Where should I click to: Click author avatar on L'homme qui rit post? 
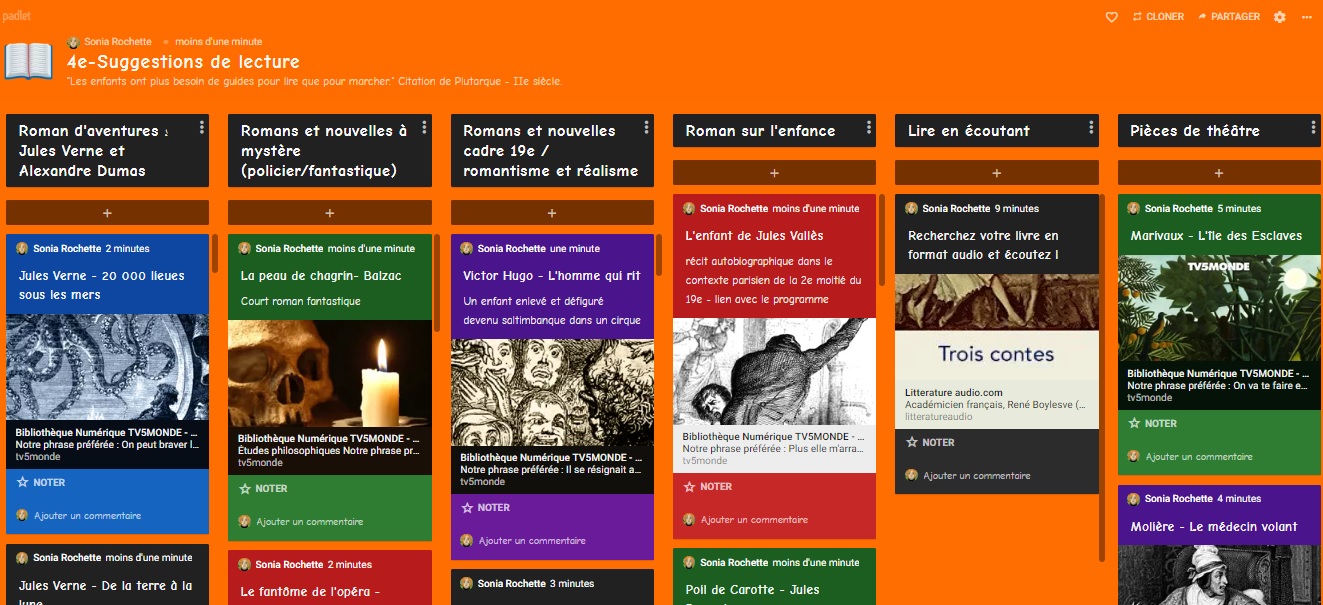(x=466, y=248)
